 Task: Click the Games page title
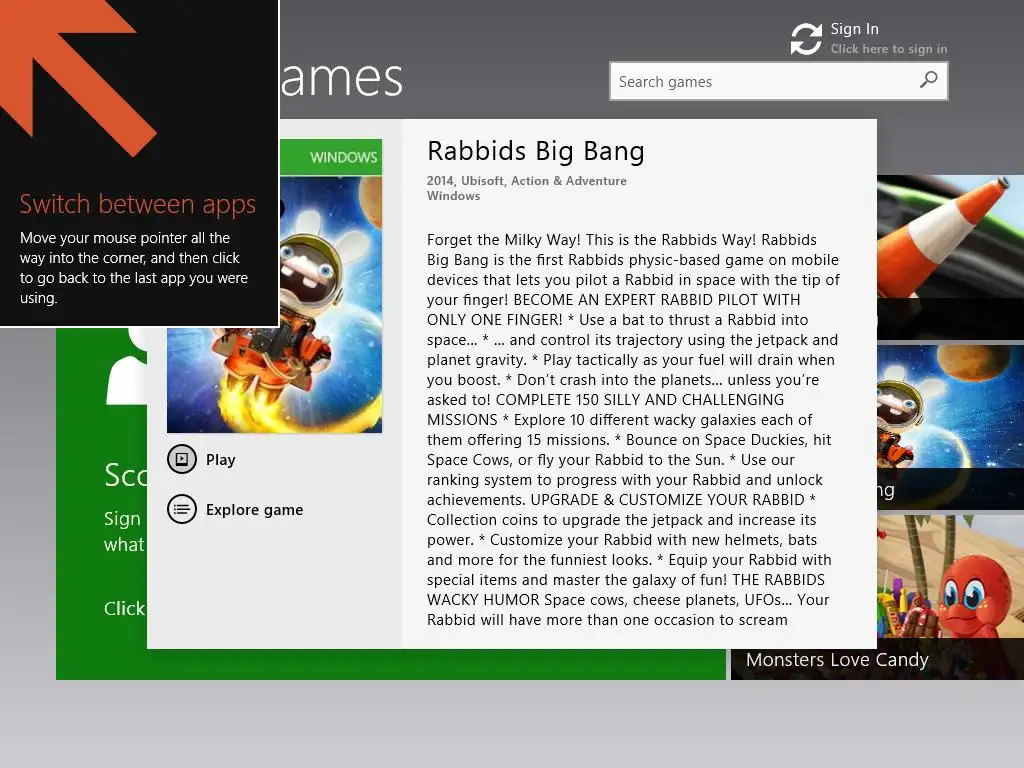[x=341, y=78]
